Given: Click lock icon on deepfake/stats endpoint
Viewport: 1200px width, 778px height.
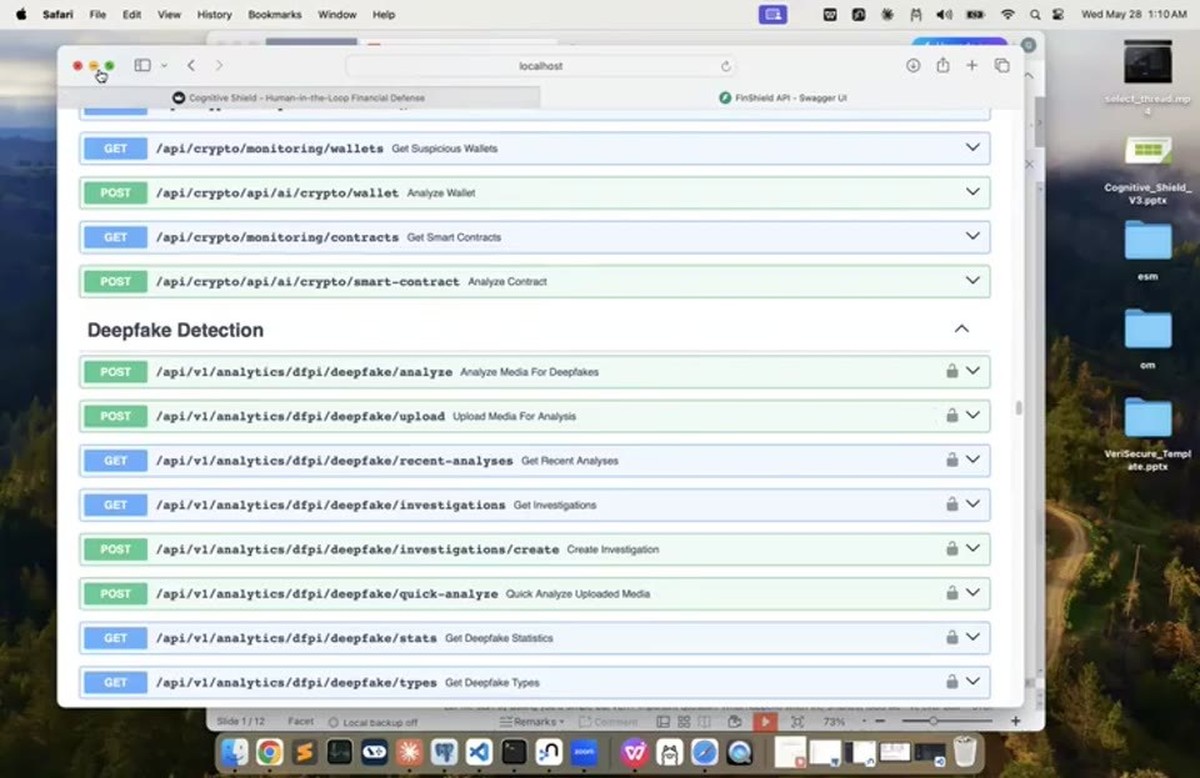Looking at the screenshot, I should coord(952,637).
